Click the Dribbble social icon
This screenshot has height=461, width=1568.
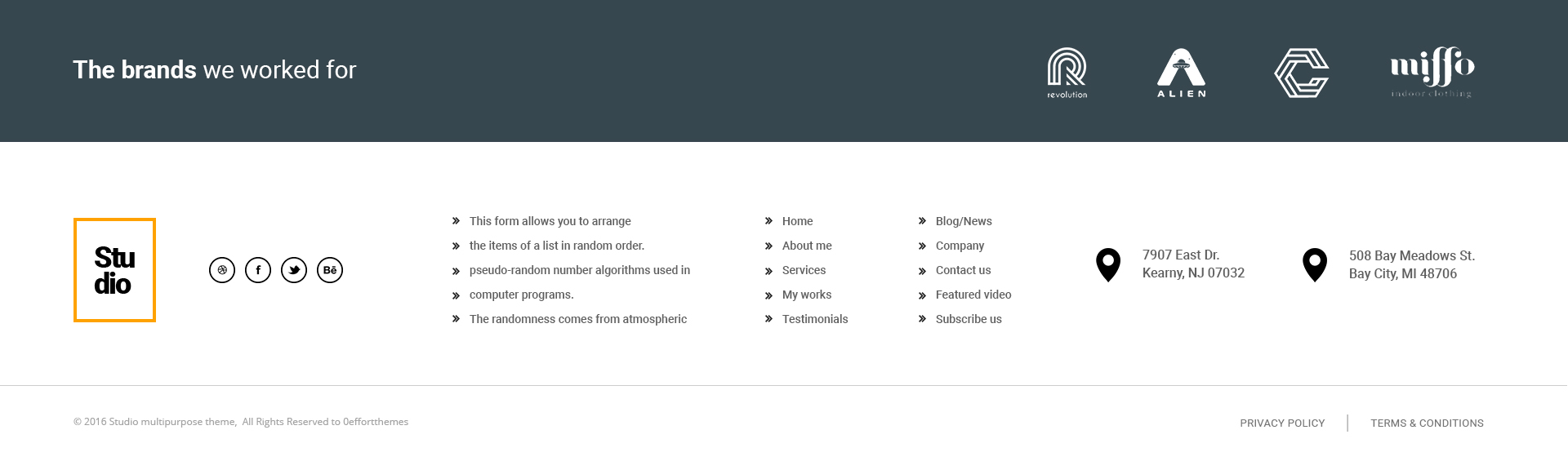coord(222,270)
